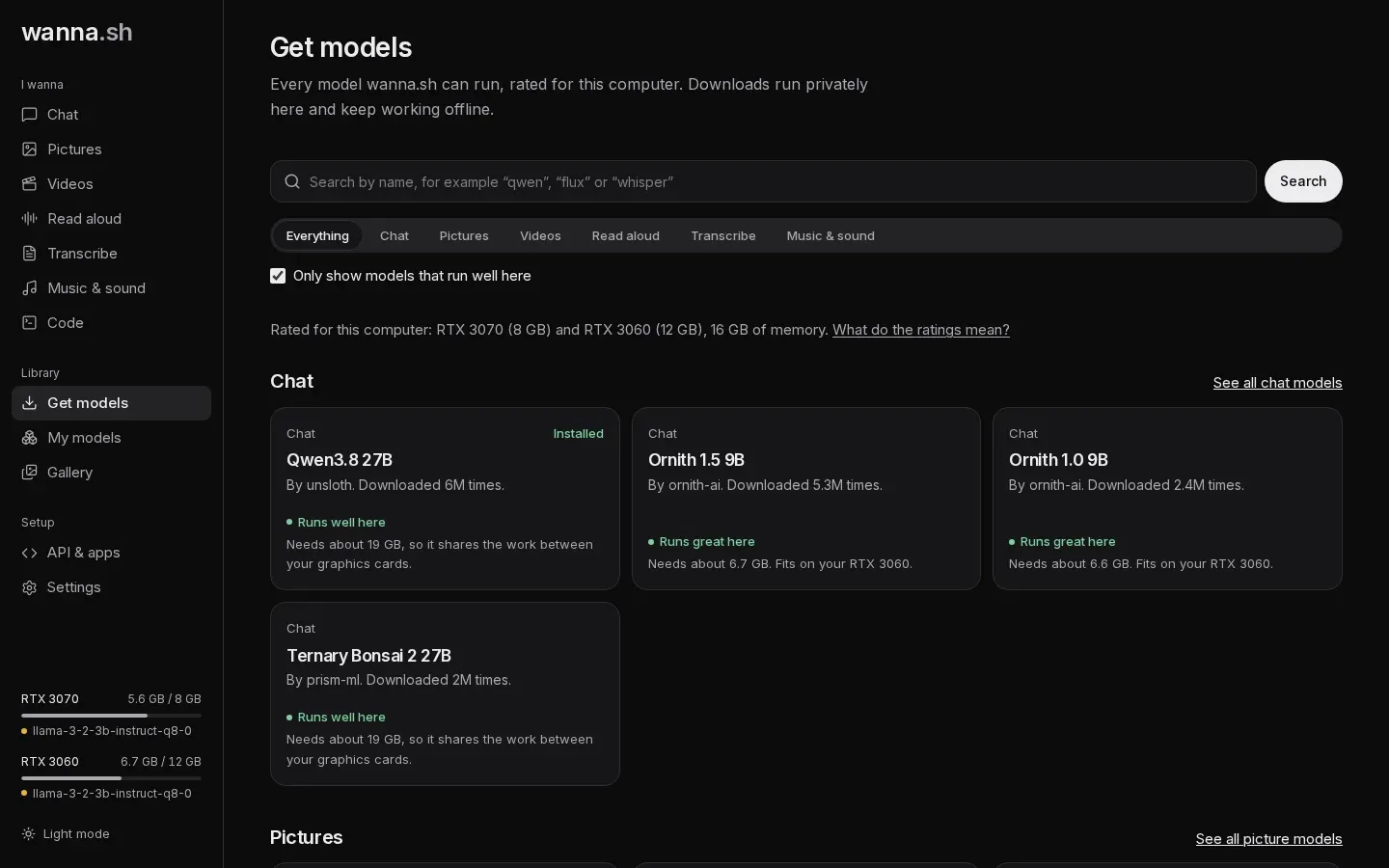Click the Light mode label

click(x=76, y=834)
